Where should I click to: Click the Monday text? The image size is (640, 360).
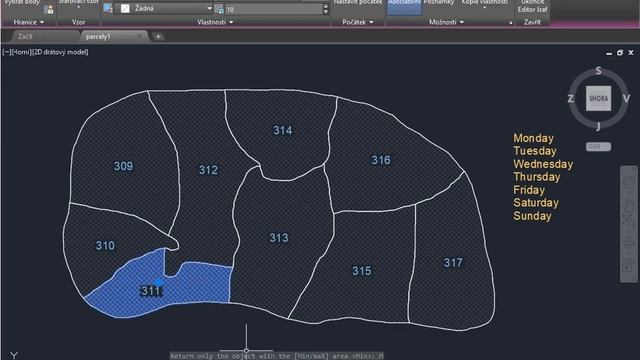[x=533, y=138]
